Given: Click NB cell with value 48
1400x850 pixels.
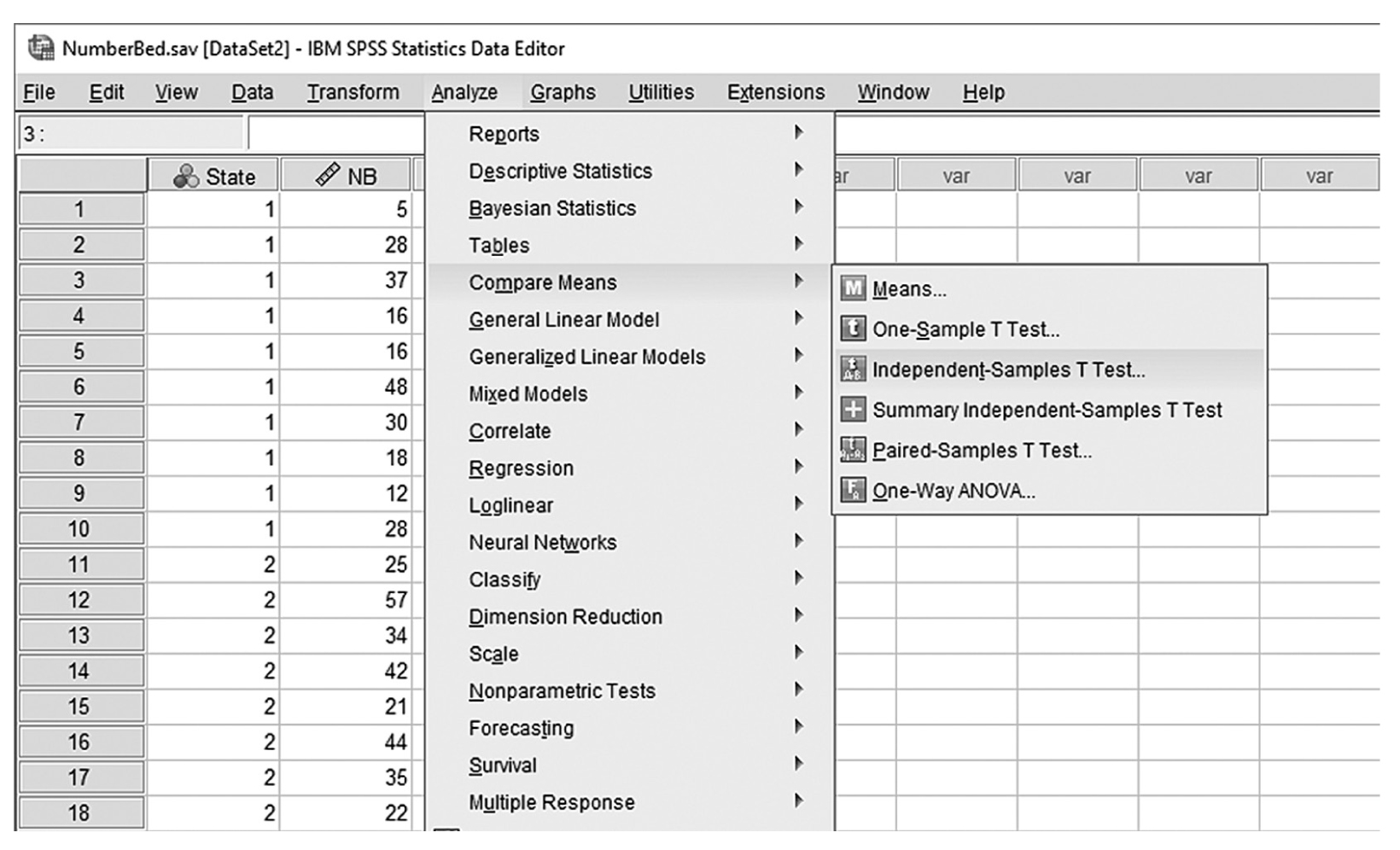Looking at the screenshot, I should pyautogui.click(x=347, y=387).
